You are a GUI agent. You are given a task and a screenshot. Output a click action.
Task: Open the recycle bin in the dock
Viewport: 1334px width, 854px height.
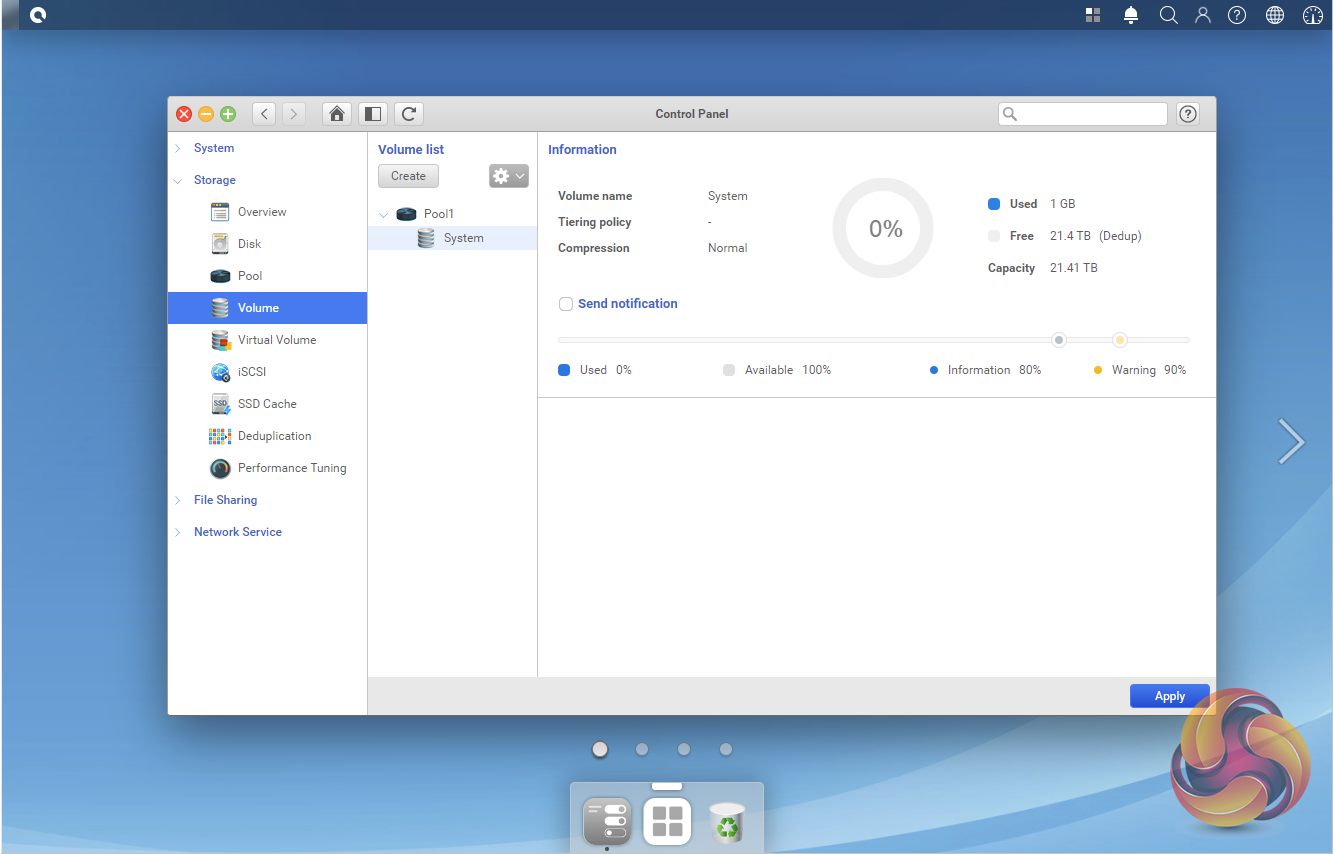coord(727,822)
